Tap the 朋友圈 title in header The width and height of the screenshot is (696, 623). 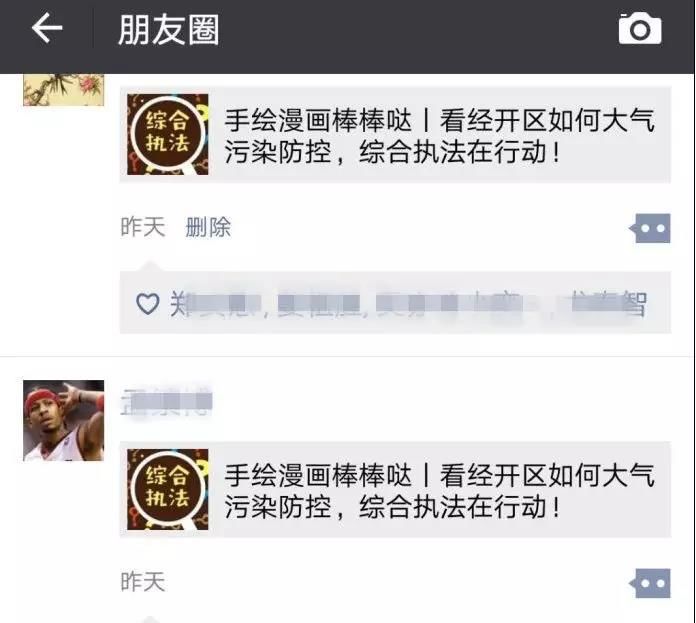[x=169, y=29]
